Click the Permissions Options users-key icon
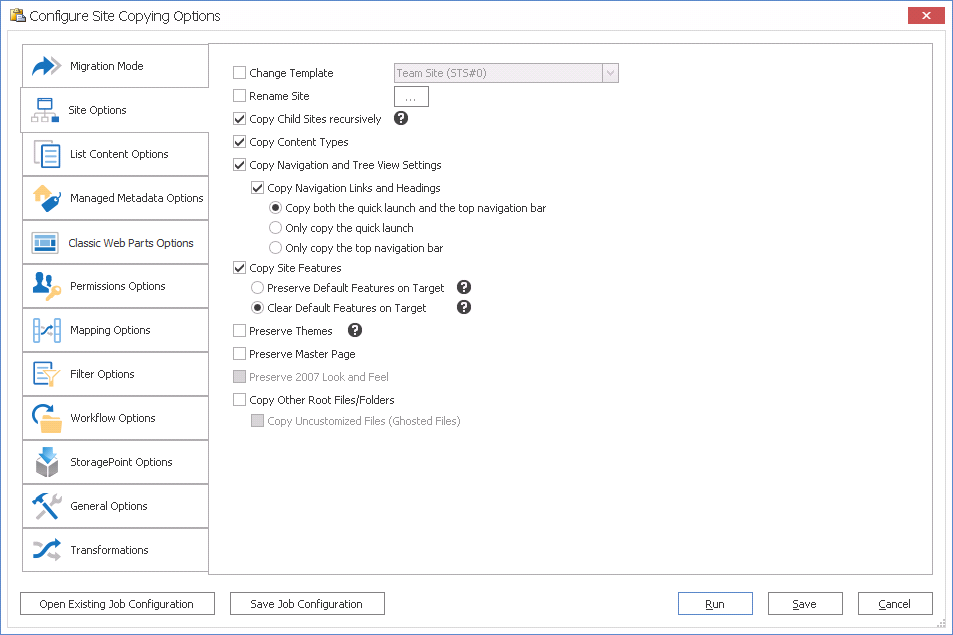This screenshot has height=635, width=953. click(47, 286)
